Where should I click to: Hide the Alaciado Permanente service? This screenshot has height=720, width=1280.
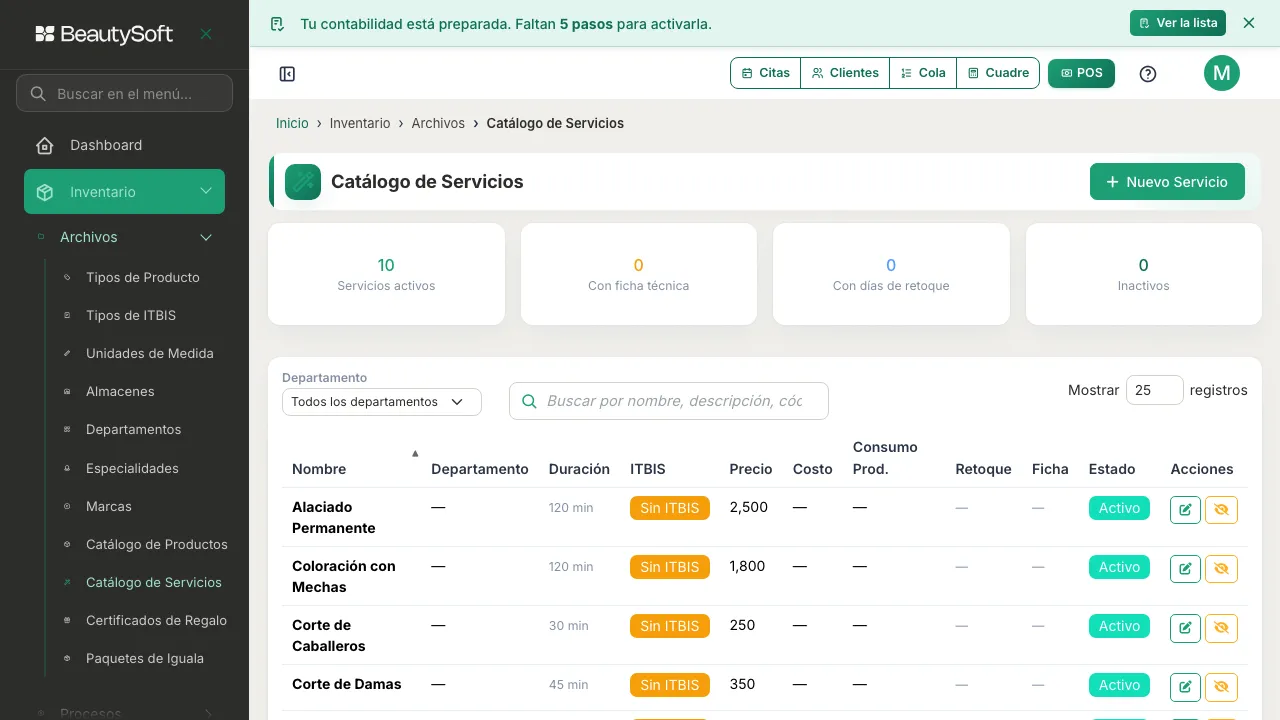point(1221,510)
